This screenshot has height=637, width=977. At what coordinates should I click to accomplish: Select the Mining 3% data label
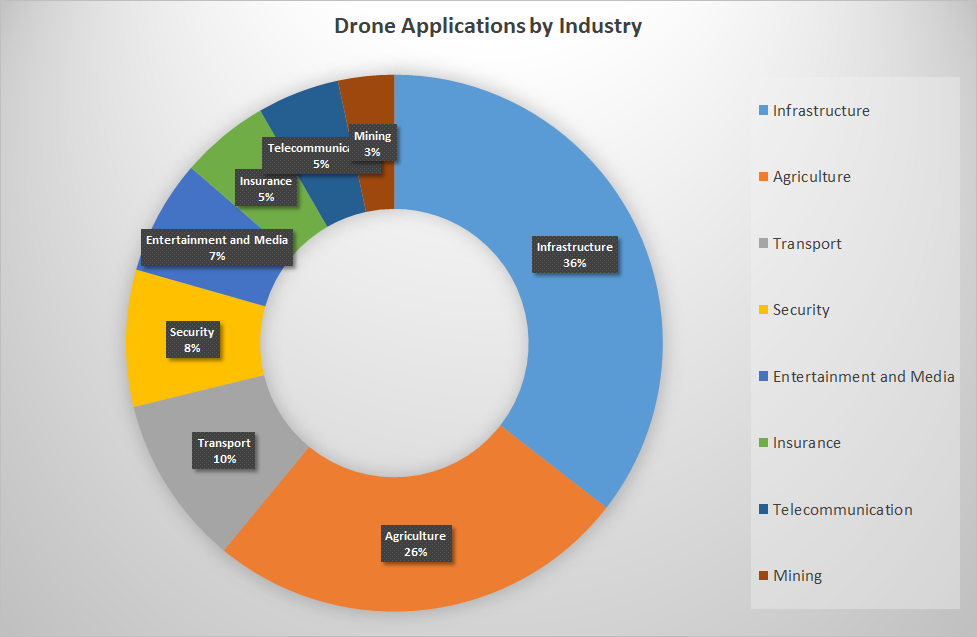coord(373,142)
